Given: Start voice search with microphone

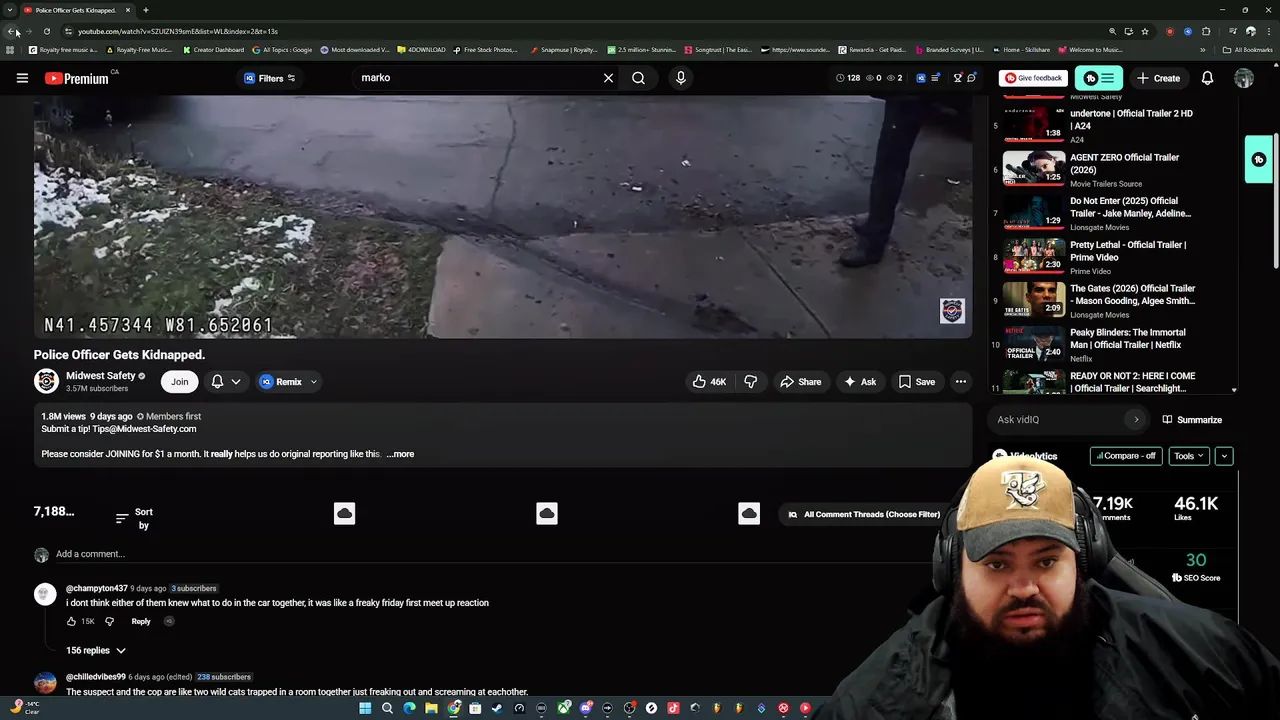Looking at the screenshot, I should click(x=681, y=78).
